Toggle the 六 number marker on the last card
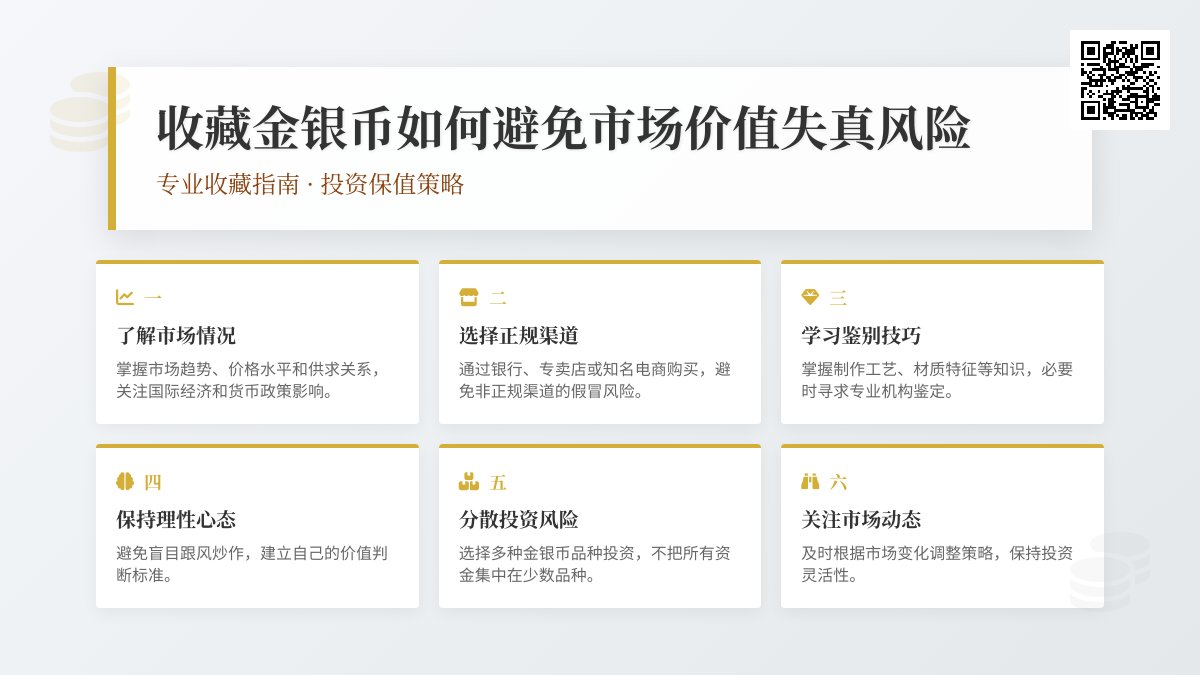This screenshot has width=1200, height=675. (x=838, y=481)
